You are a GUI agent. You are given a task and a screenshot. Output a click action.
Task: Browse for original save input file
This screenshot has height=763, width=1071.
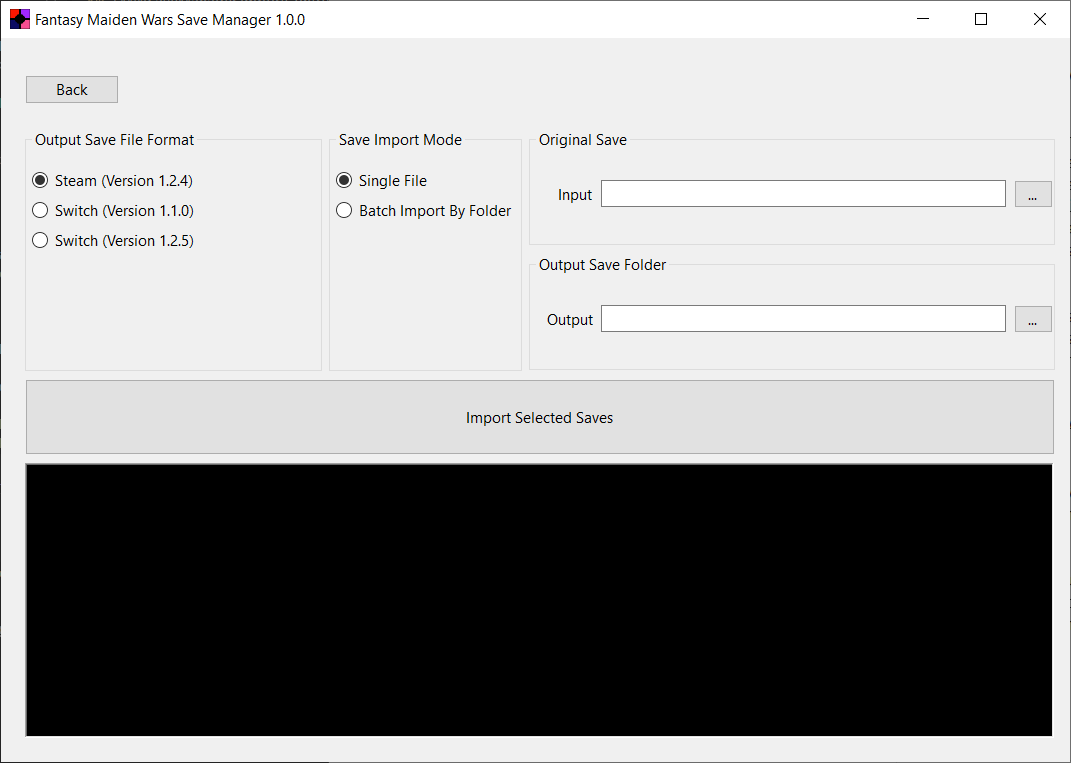[x=1033, y=194]
